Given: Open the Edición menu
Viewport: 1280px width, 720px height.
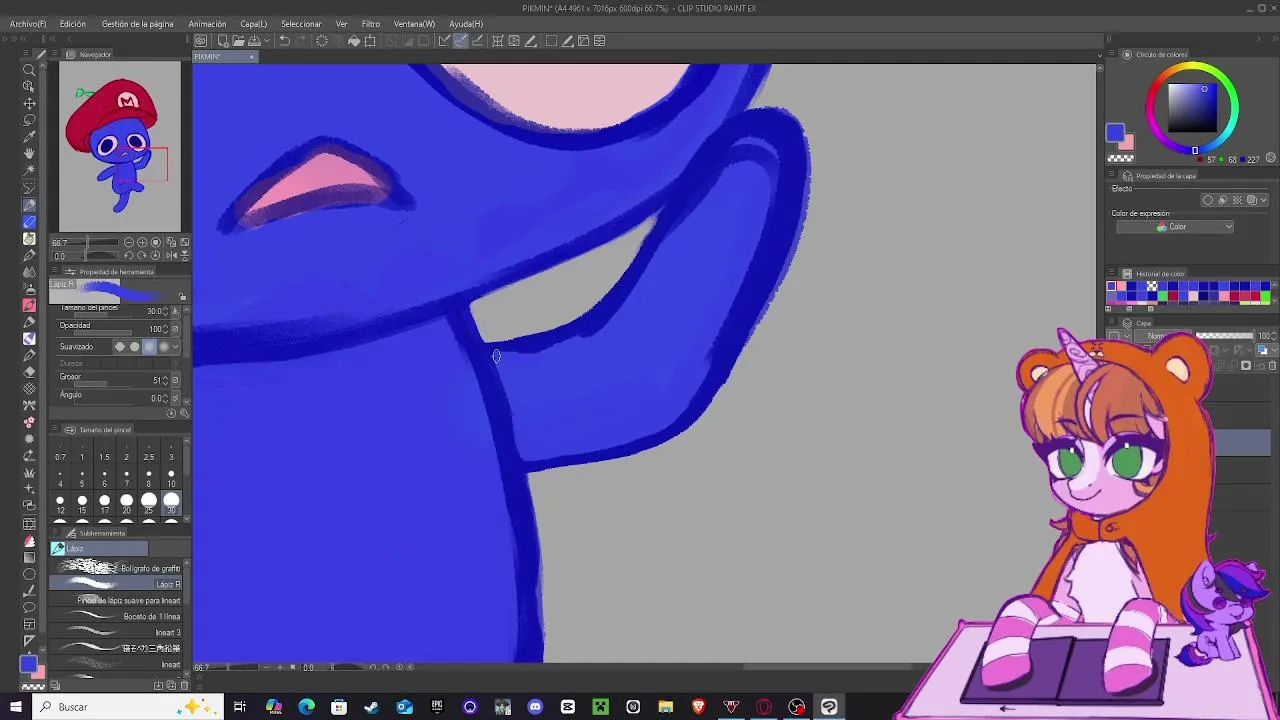Looking at the screenshot, I should [73, 24].
